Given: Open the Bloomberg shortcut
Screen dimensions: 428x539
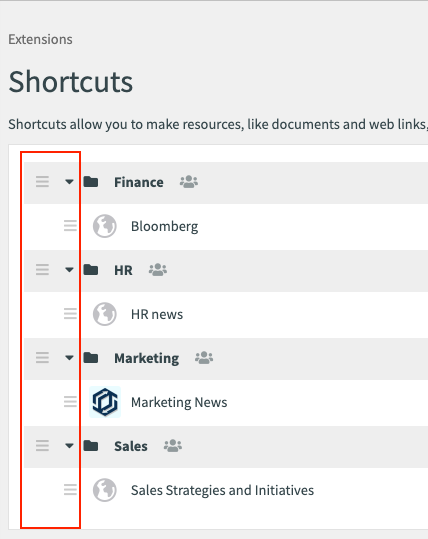Looking at the screenshot, I should 164,227.
